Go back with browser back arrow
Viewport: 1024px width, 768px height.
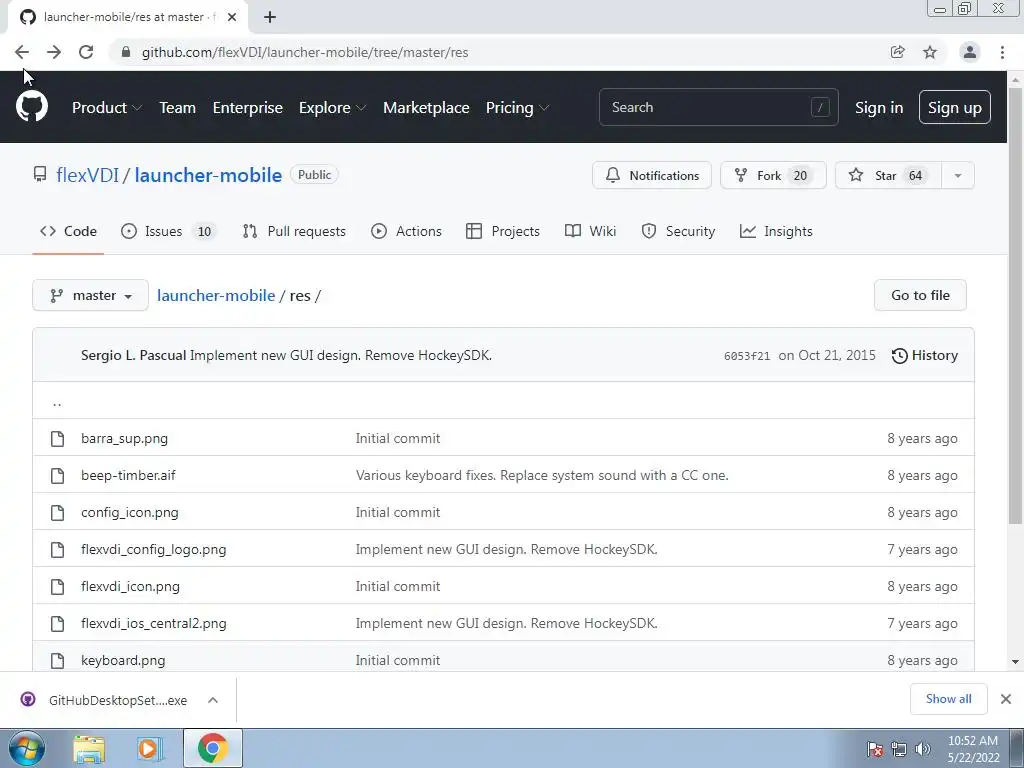pos(22,52)
